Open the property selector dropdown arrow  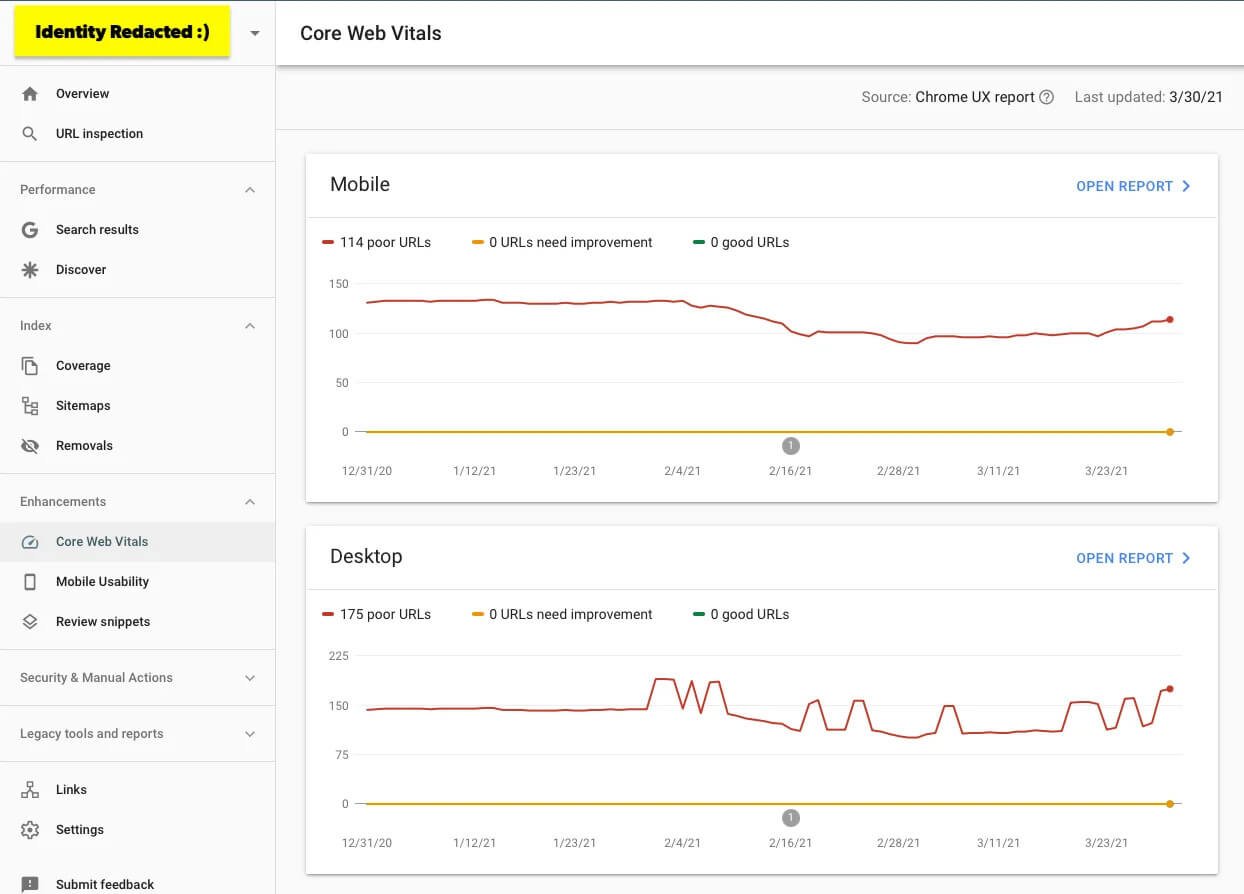(255, 33)
